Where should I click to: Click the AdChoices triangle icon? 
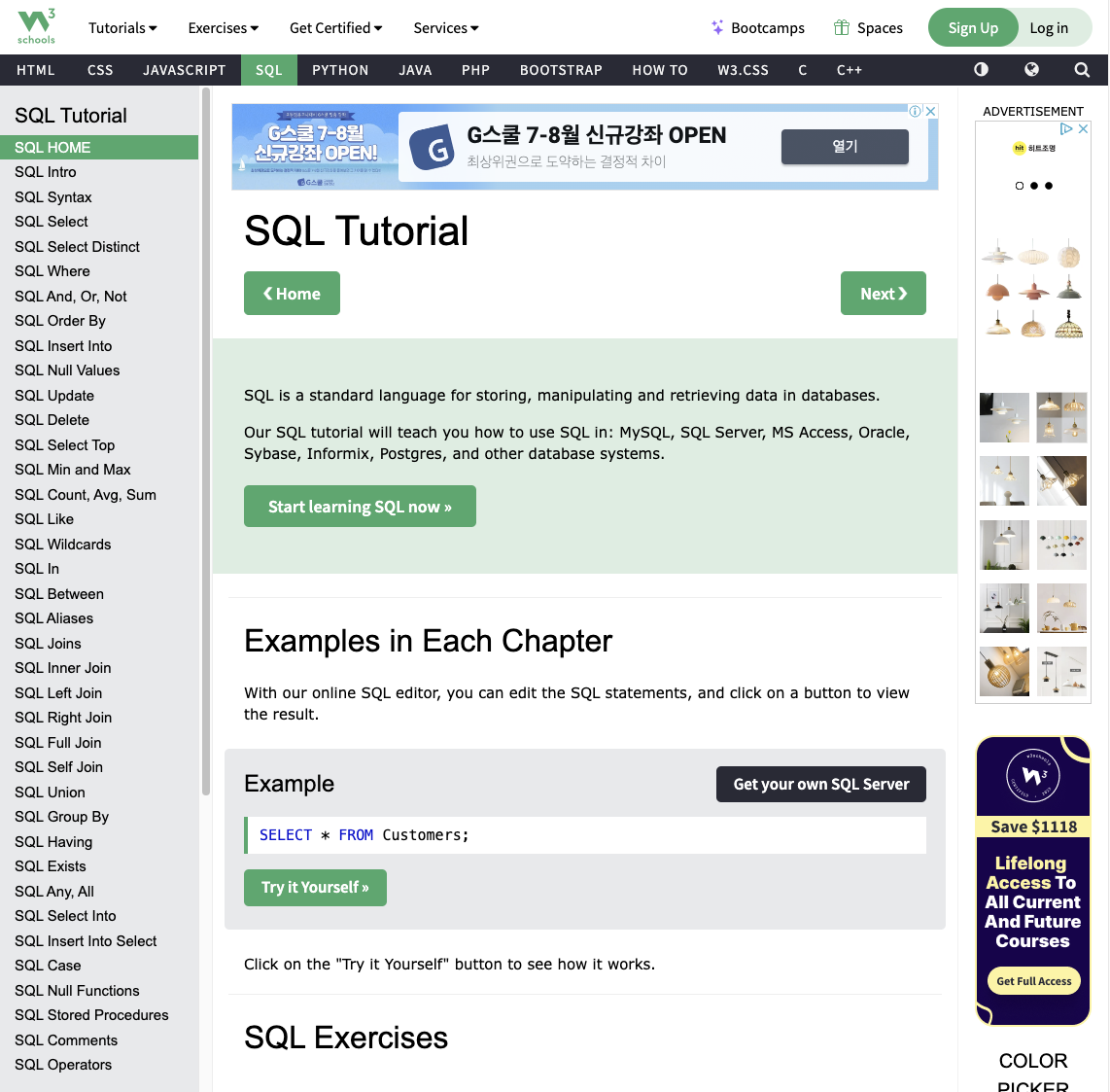click(x=1066, y=129)
